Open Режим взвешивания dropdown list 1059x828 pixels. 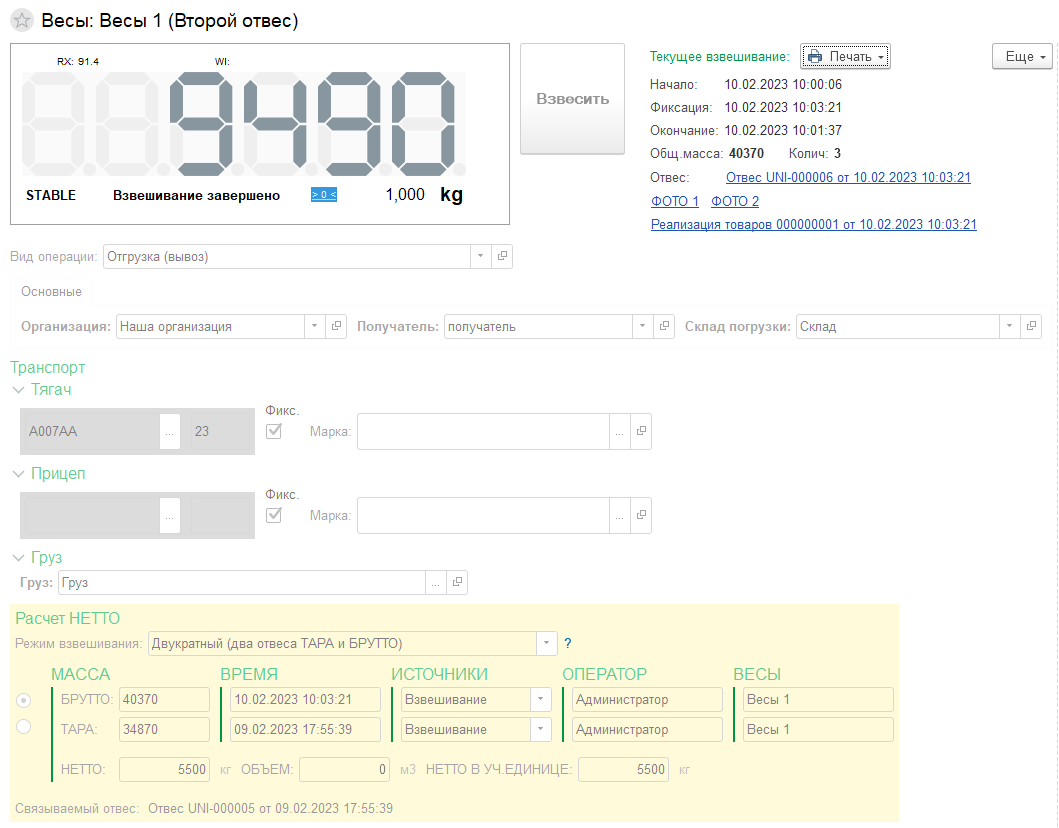[547, 643]
